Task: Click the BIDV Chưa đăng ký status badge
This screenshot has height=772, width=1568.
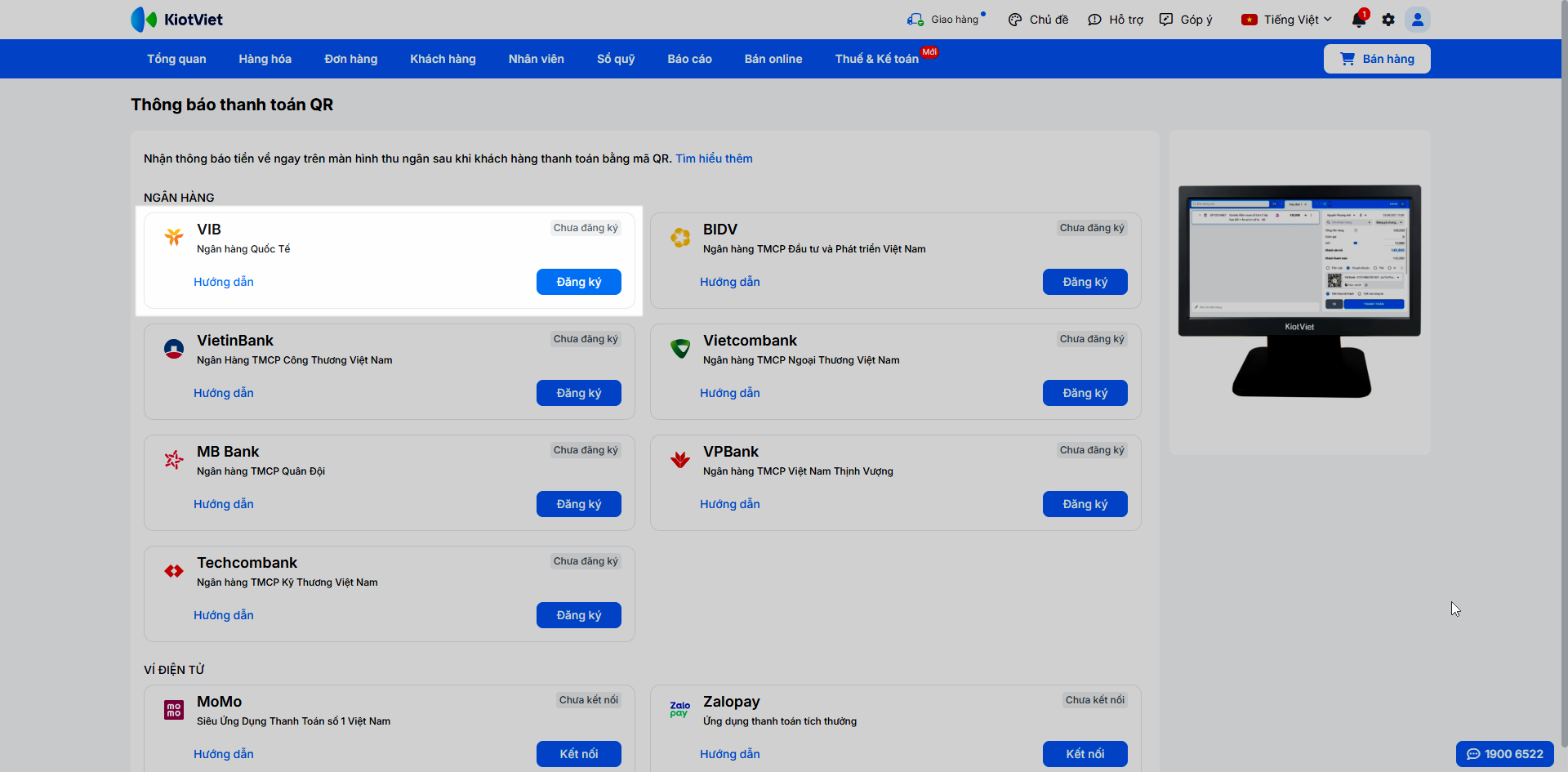Action: 1092,228
